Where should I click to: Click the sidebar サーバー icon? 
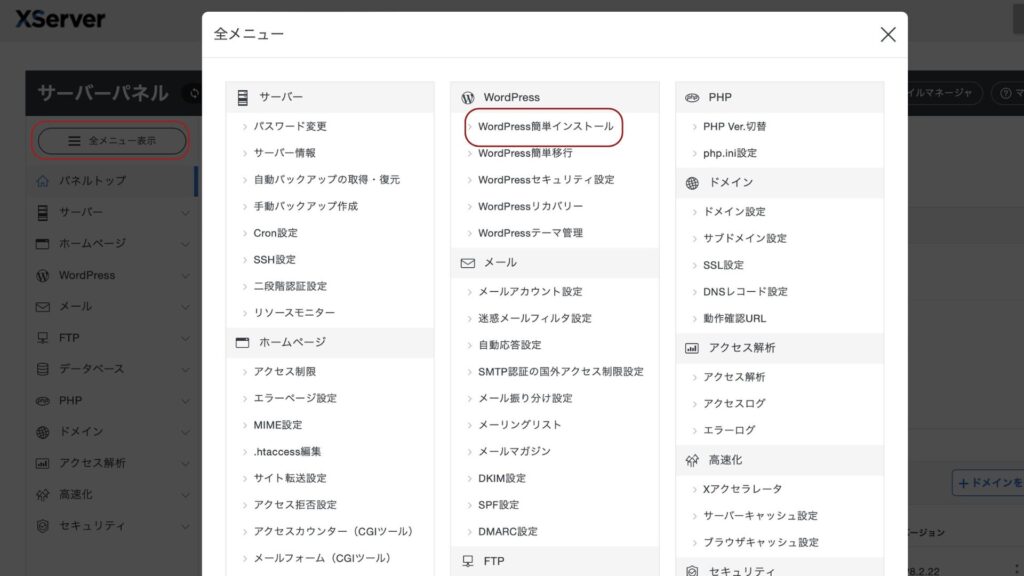click(x=42, y=212)
